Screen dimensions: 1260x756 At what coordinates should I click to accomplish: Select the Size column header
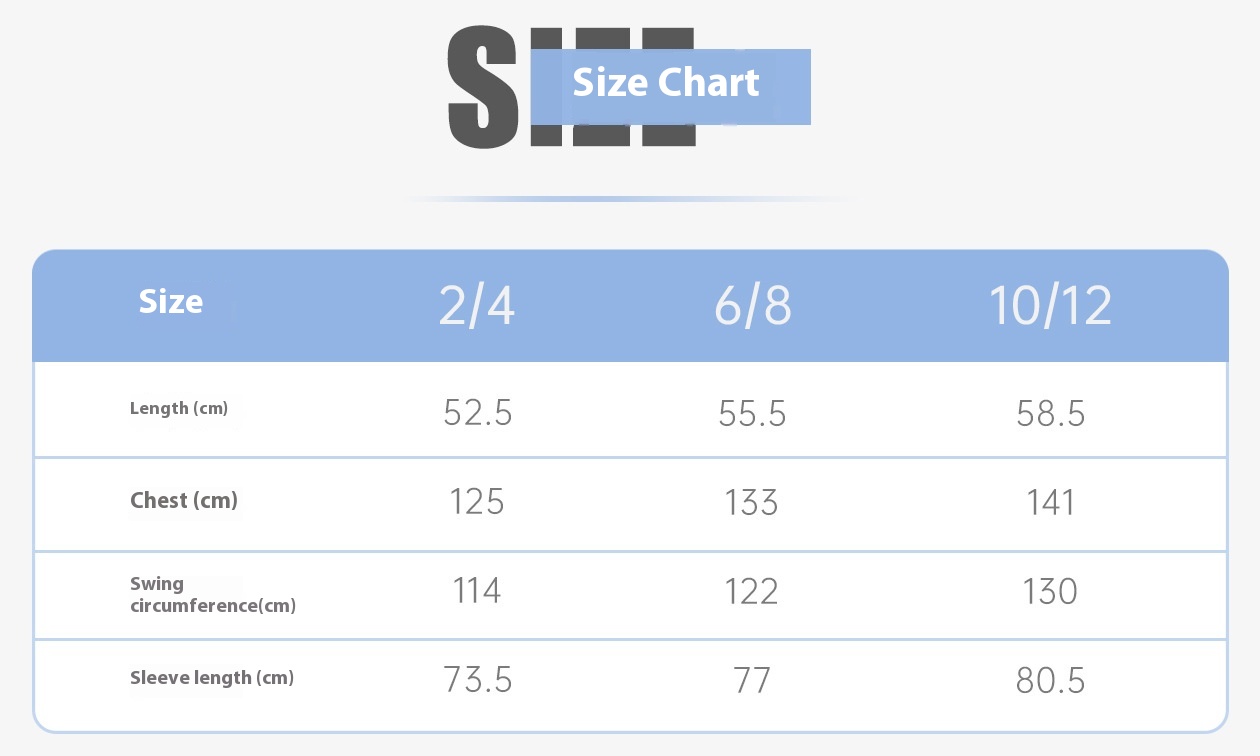pyautogui.click(x=171, y=302)
